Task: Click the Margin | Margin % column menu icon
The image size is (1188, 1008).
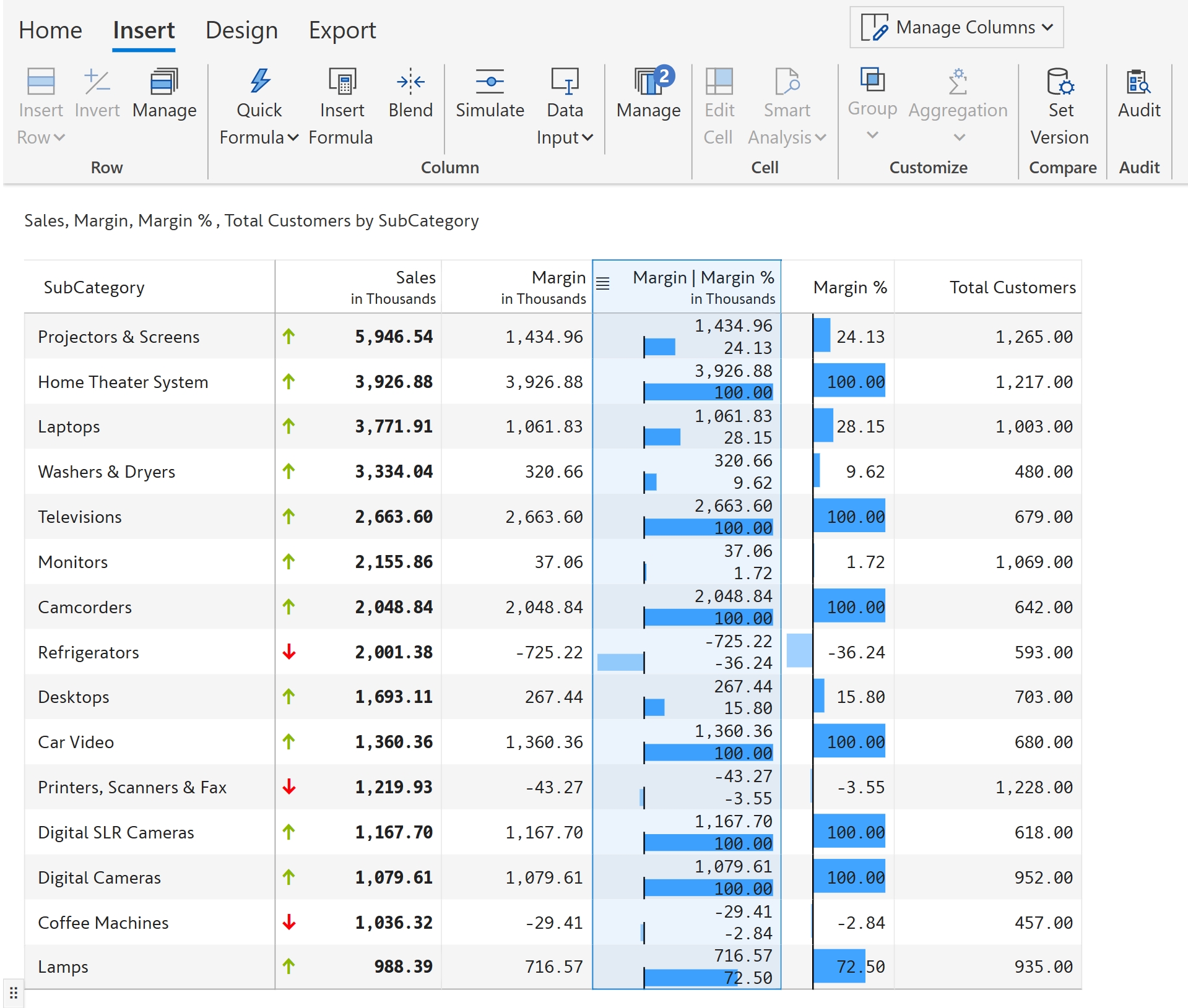Action: [603, 283]
